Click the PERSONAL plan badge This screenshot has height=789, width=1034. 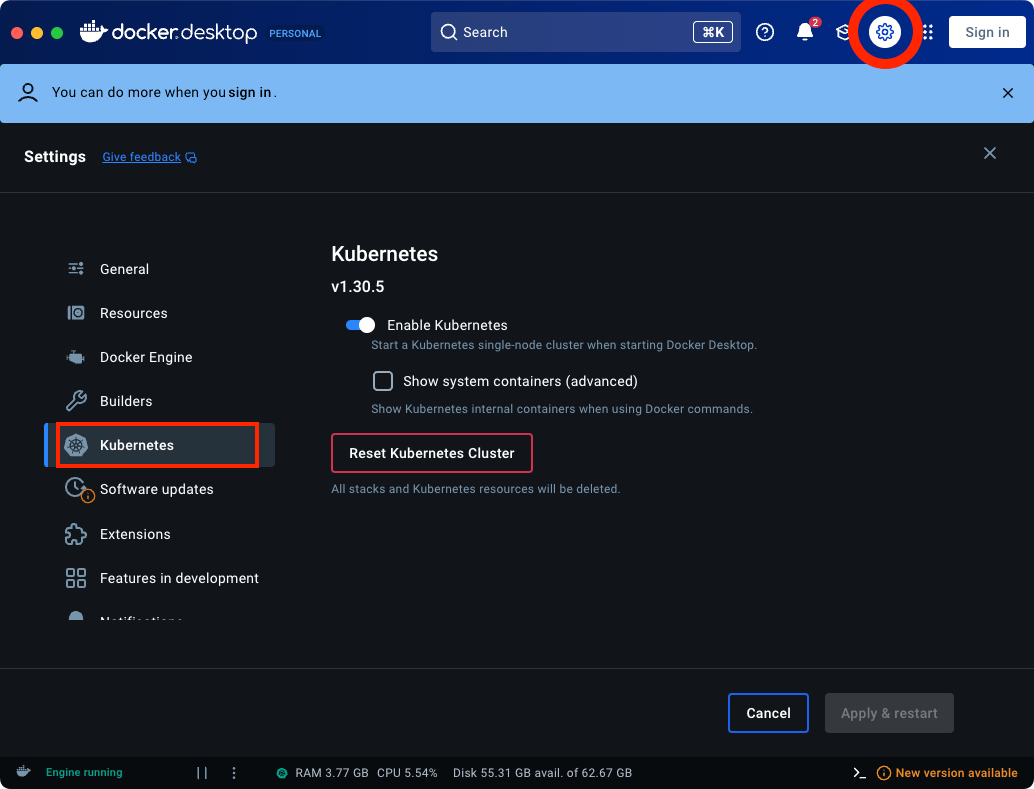point(295,33)
